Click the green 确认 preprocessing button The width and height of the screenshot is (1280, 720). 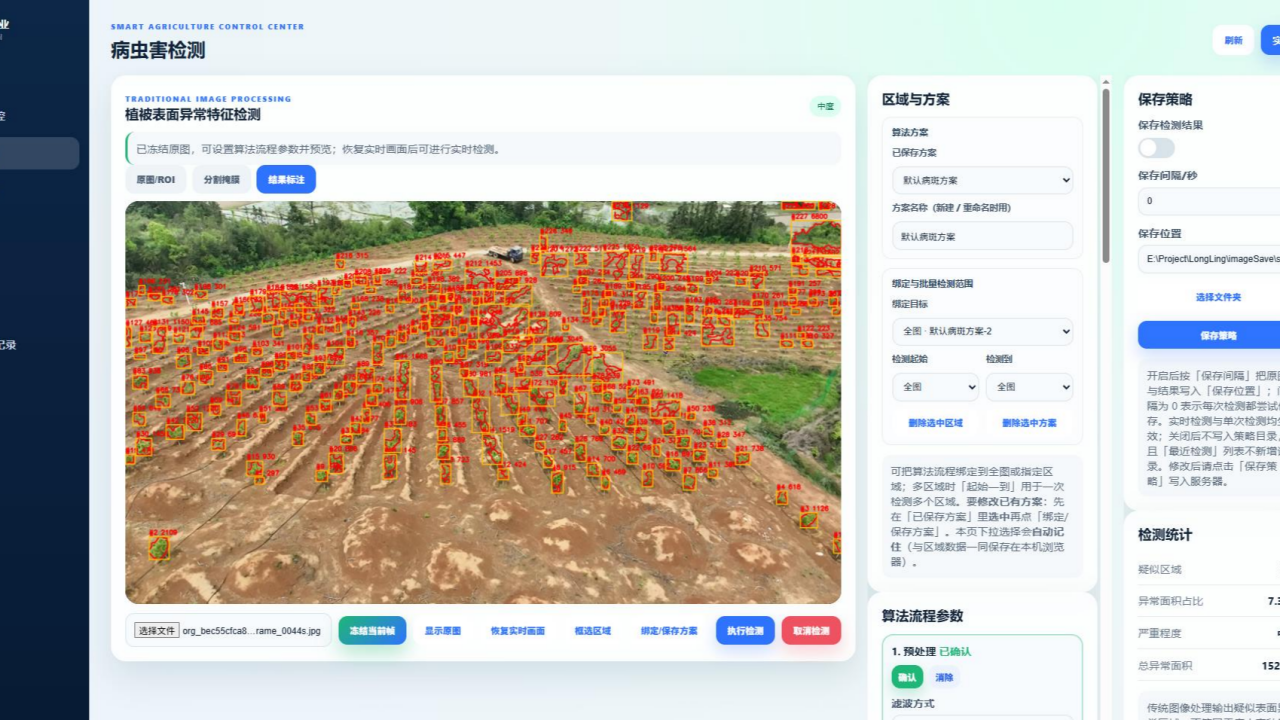907,677
